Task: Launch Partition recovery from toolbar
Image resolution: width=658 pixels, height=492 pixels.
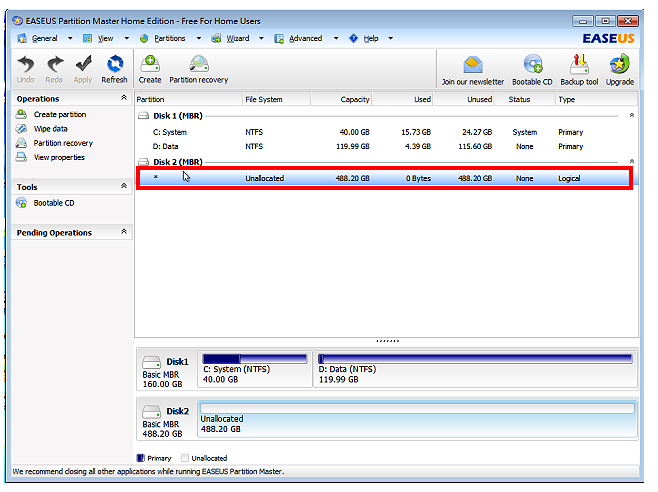Action: 198,64
